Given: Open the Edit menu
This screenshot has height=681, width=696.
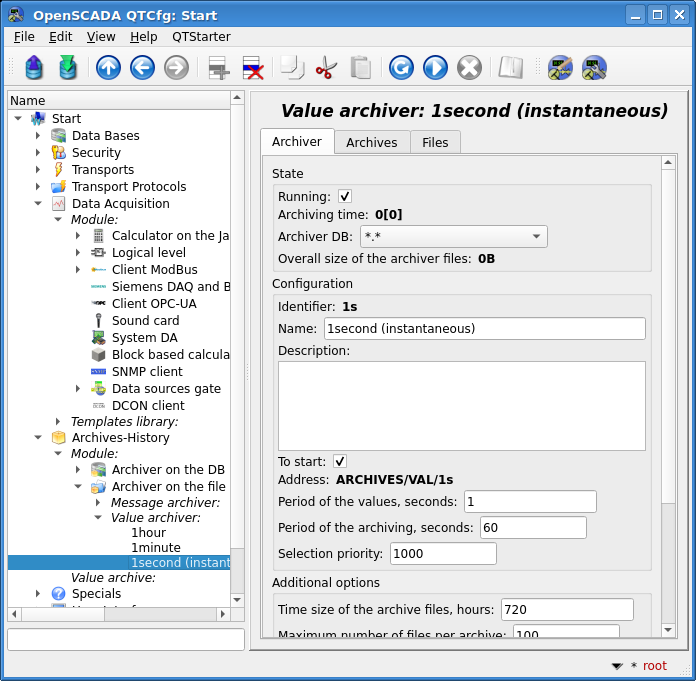Looking at the screenshot, I should (x=60, y=36).
